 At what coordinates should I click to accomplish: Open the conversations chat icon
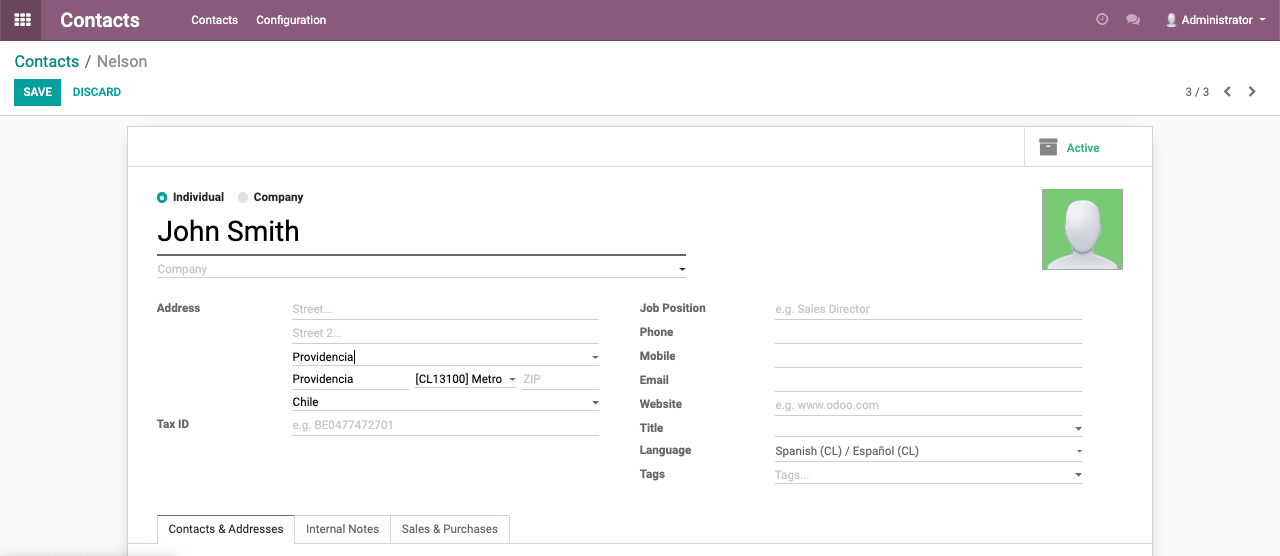[x=1133, y=19]
